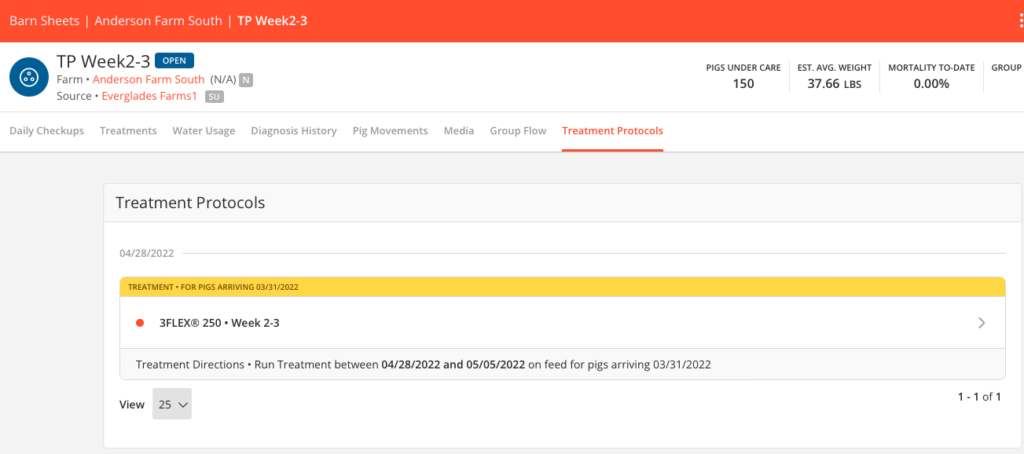
Task: Open the Pig Movements tab
Action: pos(391,131)
